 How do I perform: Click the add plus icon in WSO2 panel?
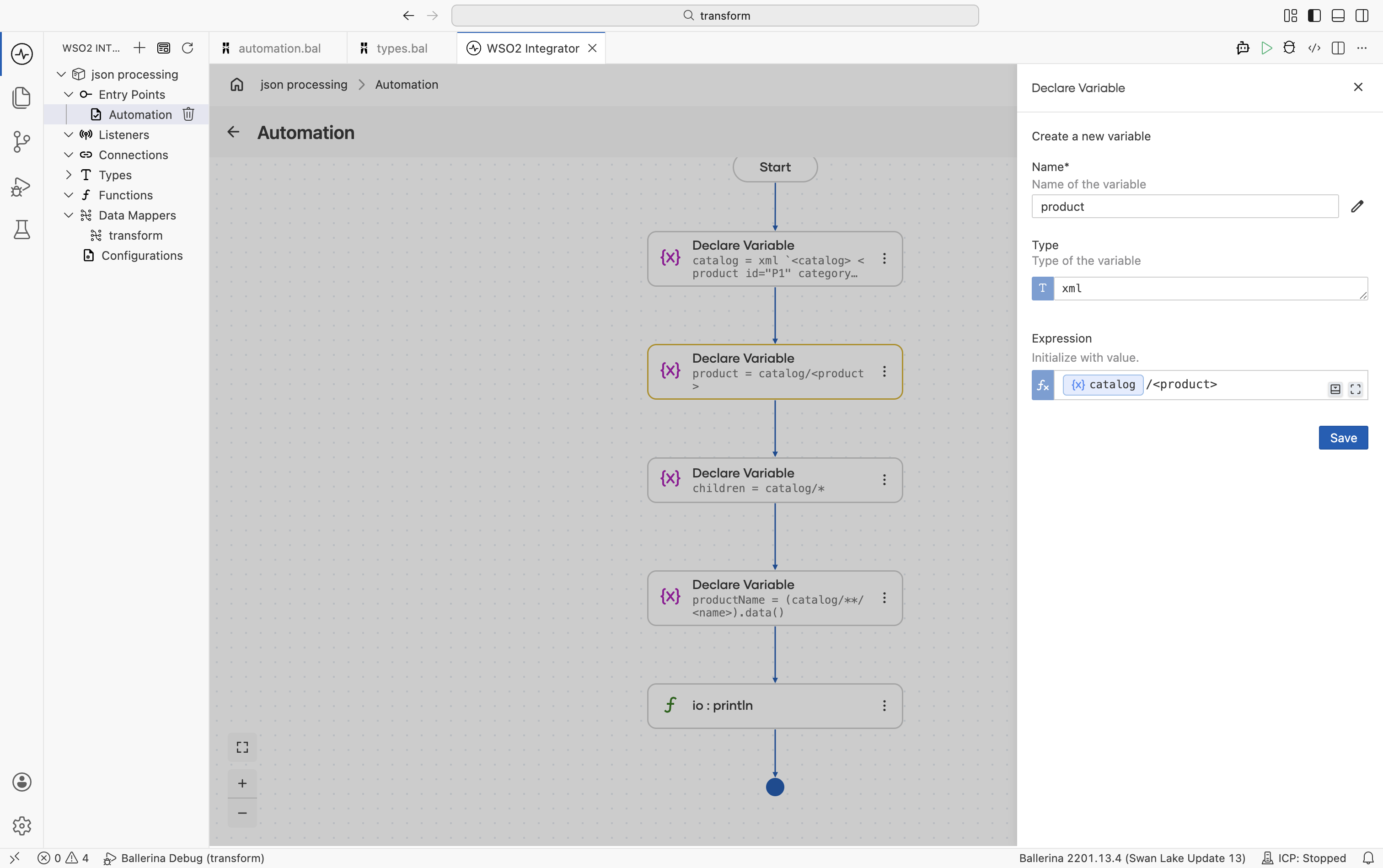point(139,48)
